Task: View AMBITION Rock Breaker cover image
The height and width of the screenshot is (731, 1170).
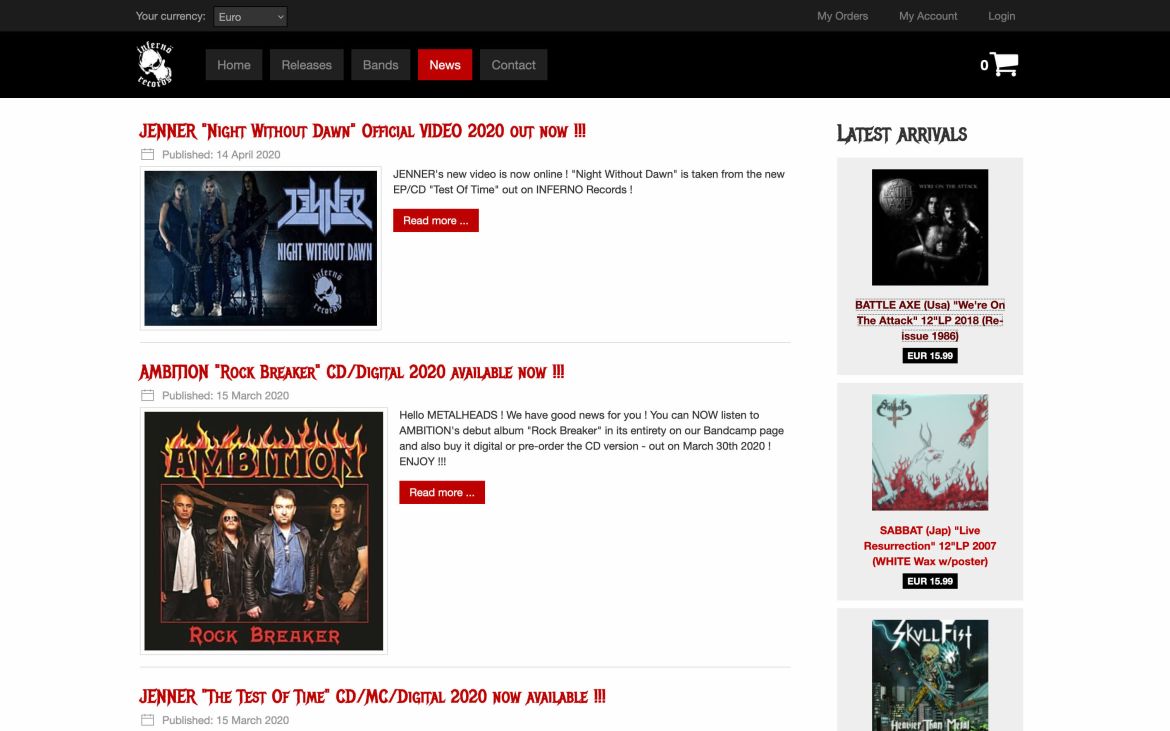Action: pos(263,531)
